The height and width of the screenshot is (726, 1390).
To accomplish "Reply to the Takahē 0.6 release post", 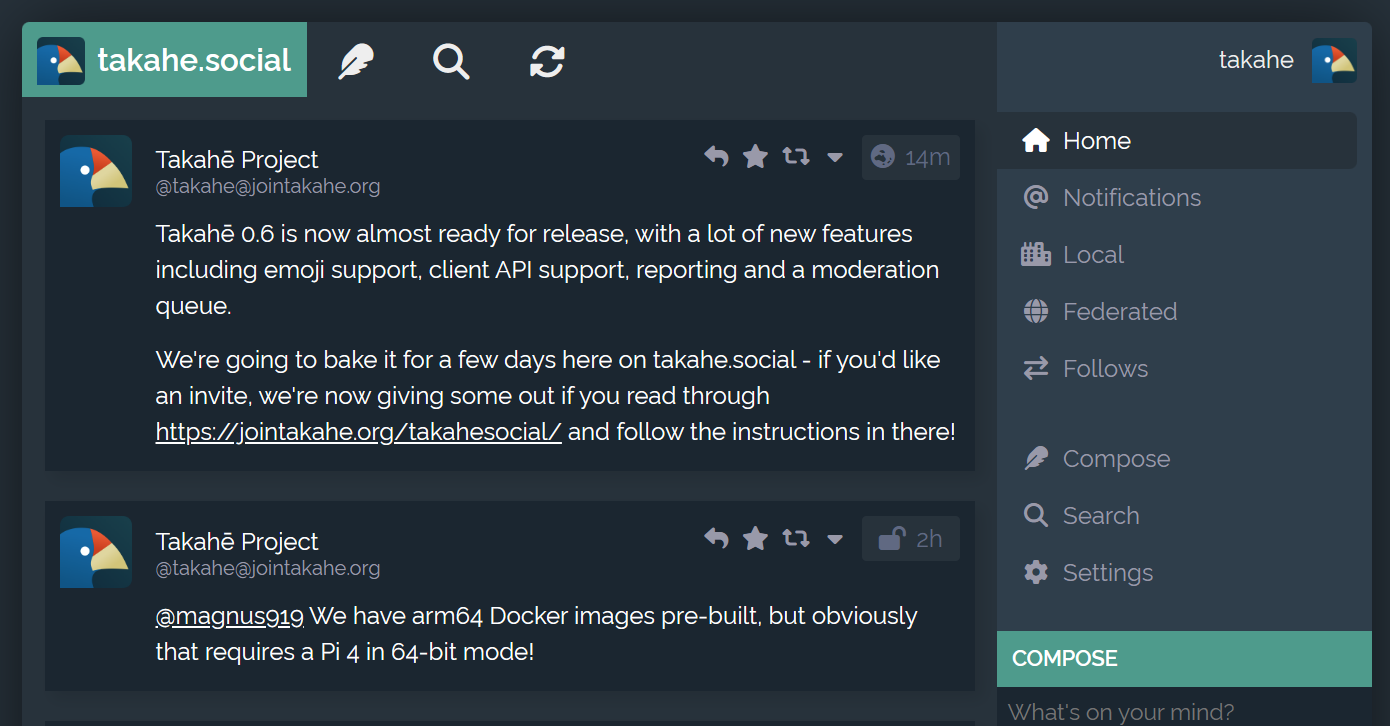I will (x=716, y=156).
